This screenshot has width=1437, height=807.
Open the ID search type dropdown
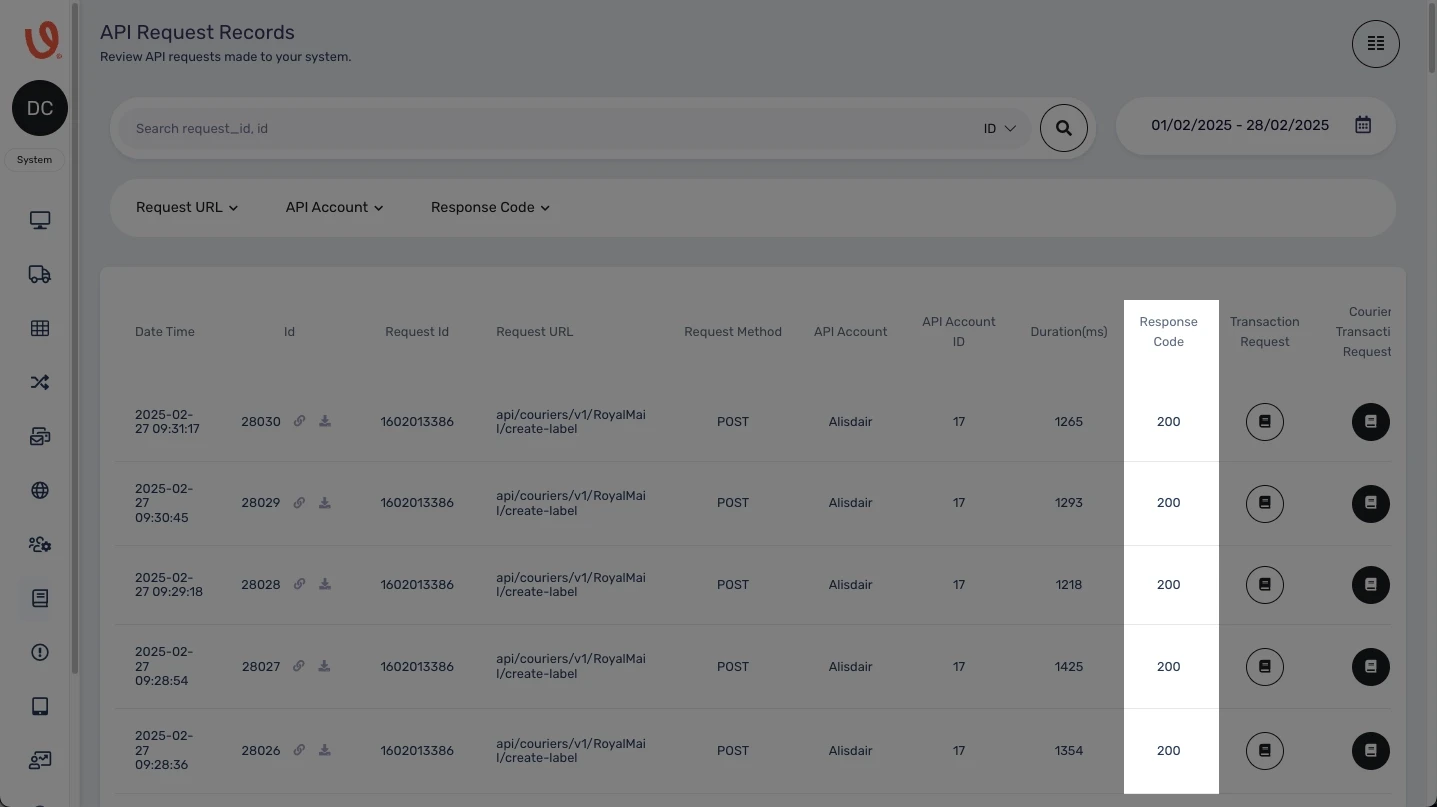pos(999,128)
